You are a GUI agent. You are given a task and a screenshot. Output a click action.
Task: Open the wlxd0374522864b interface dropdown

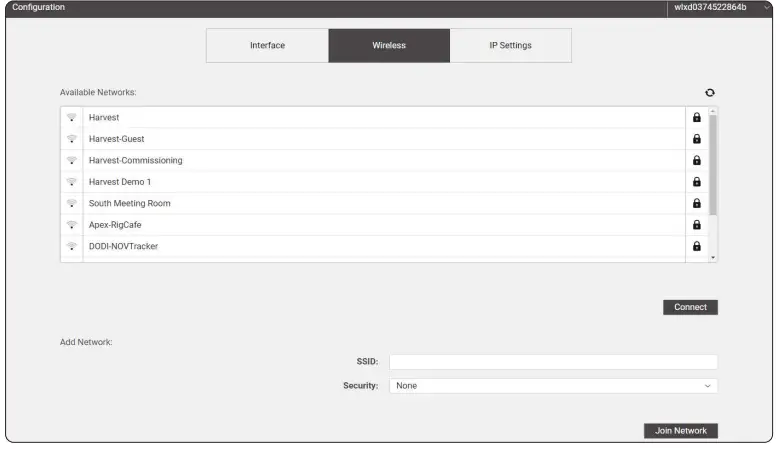point(719,7)
